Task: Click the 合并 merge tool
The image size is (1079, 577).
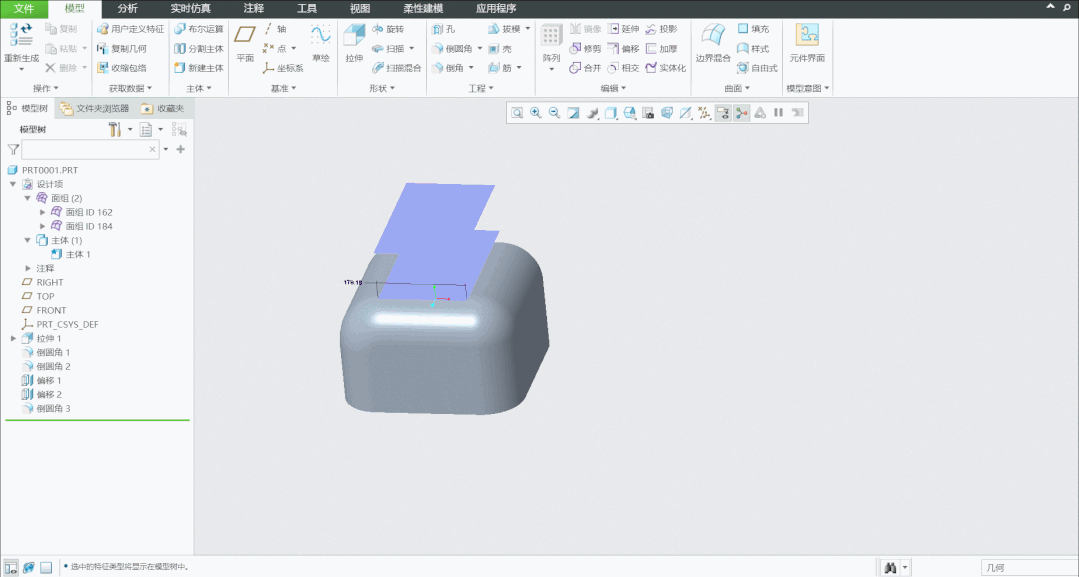Action: point(585,67)
